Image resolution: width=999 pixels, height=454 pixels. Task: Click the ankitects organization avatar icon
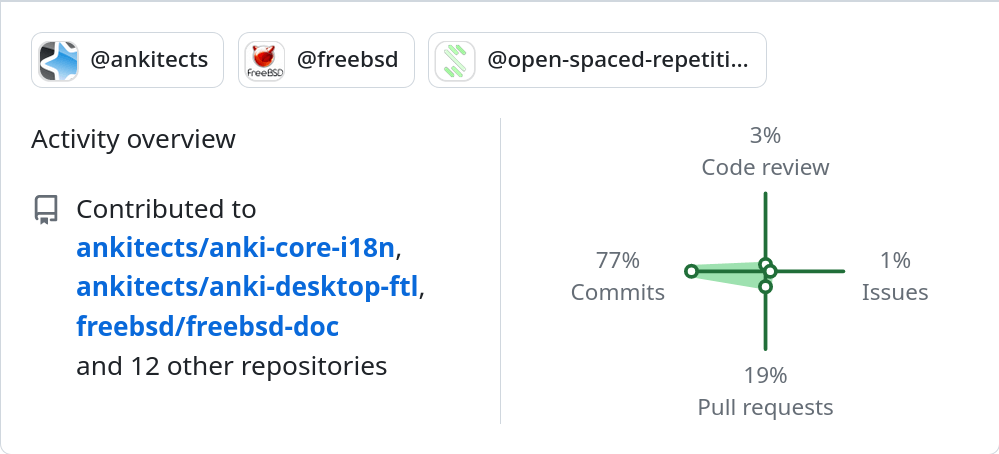pos(59,61)
